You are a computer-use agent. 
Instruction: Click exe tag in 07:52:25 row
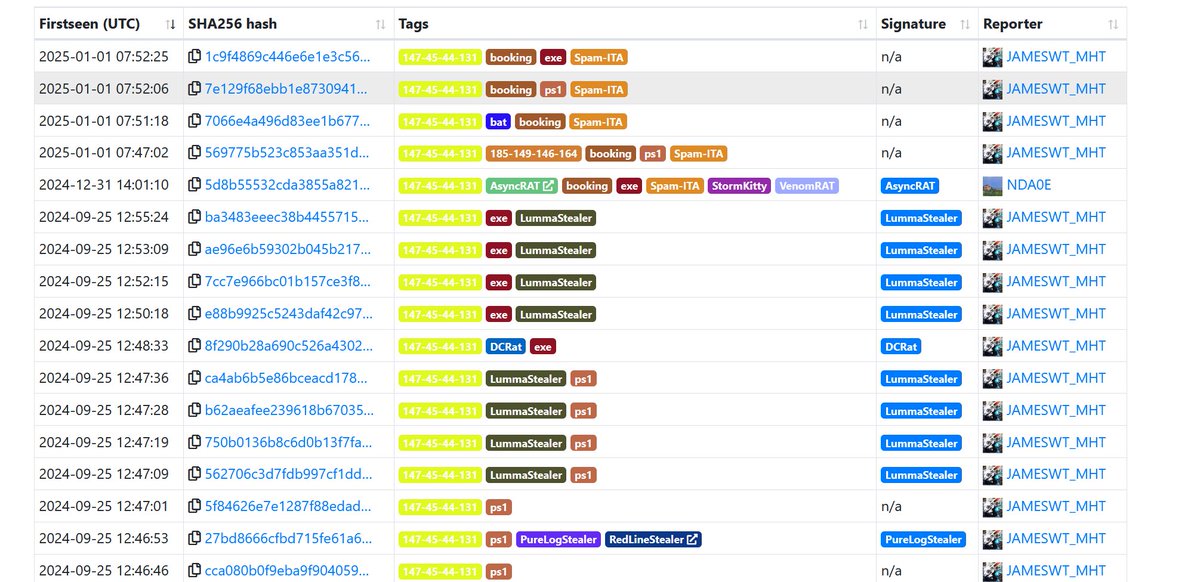coord(553,58)
